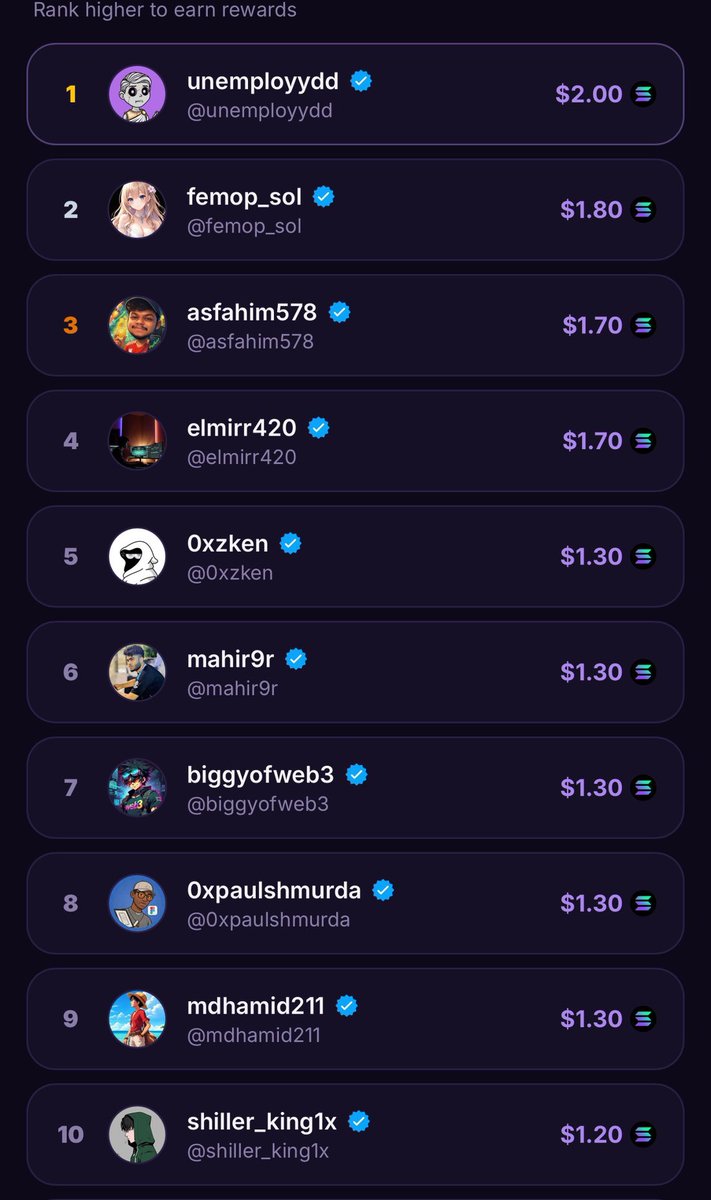Click the verified checkmark beside femop_sol
711x1200 pixels.
(x=323, y=197)
